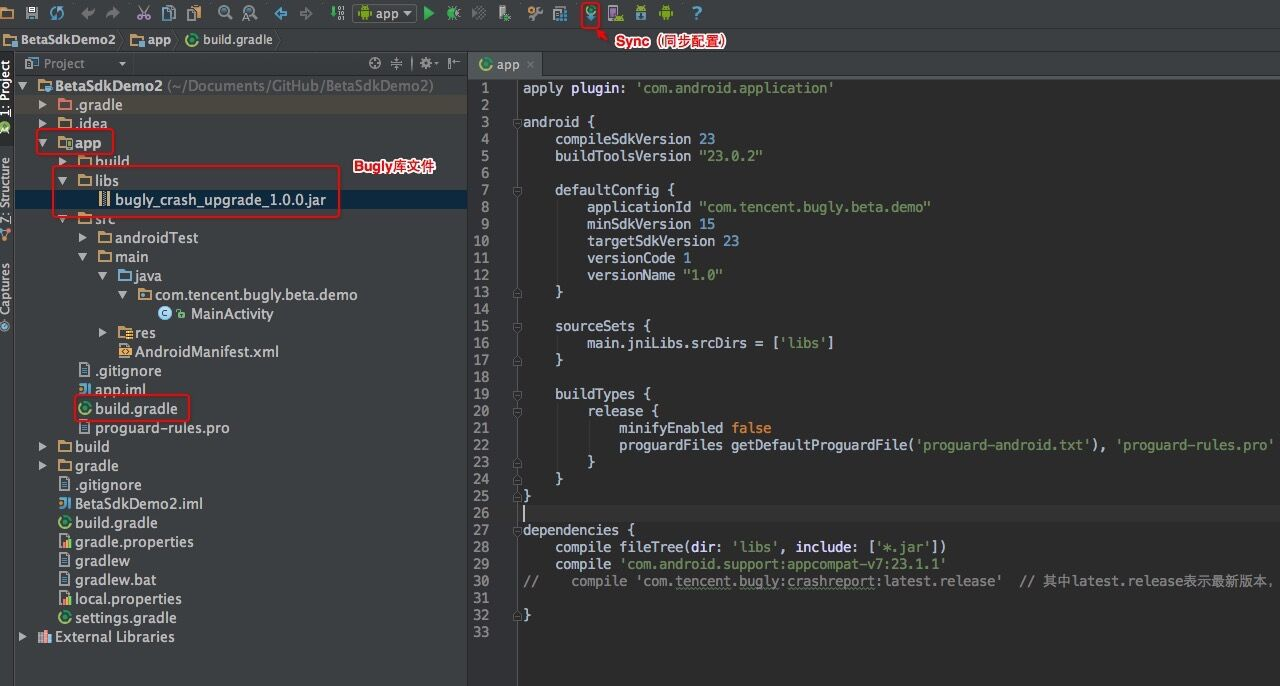Click BetaSdkDemo2 in the breadcrumb bar
The width and height of the screenshot is (1280, 686).
pyautogui.click(x=60, y=40)
